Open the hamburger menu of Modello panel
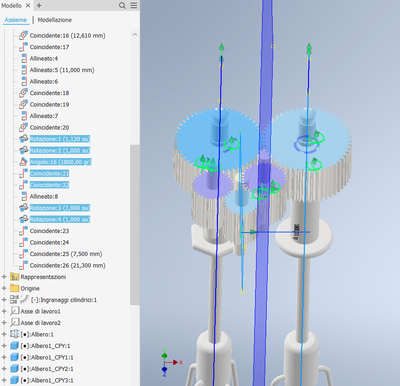The height and width of the screenshot is (386, 400). click(134, 5)
